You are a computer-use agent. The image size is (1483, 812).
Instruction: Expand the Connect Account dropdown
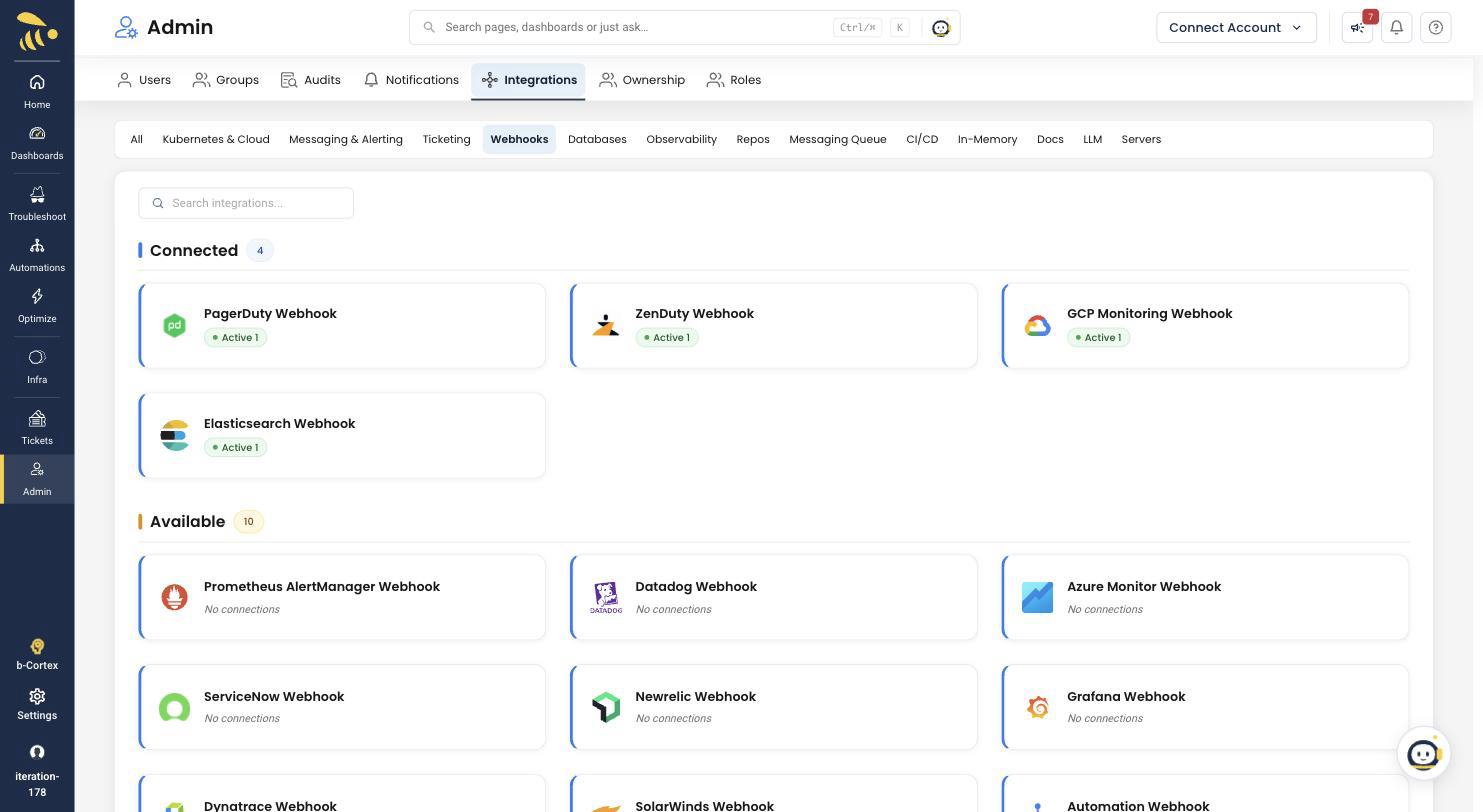(x=1236, y=28)
